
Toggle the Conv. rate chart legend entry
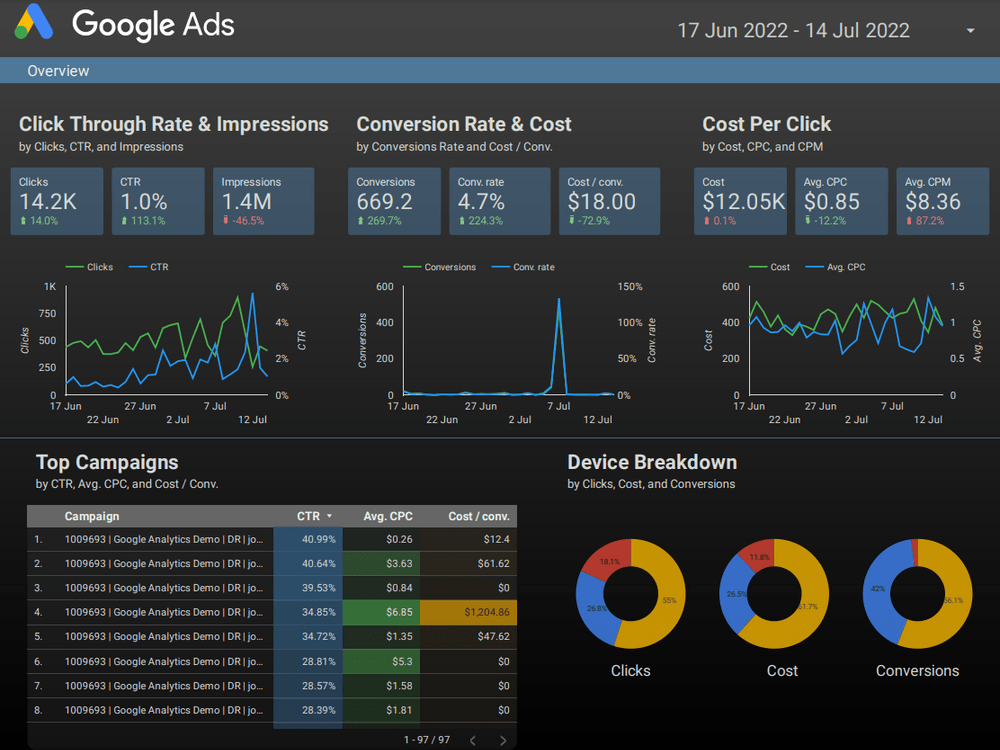point(523,267)
